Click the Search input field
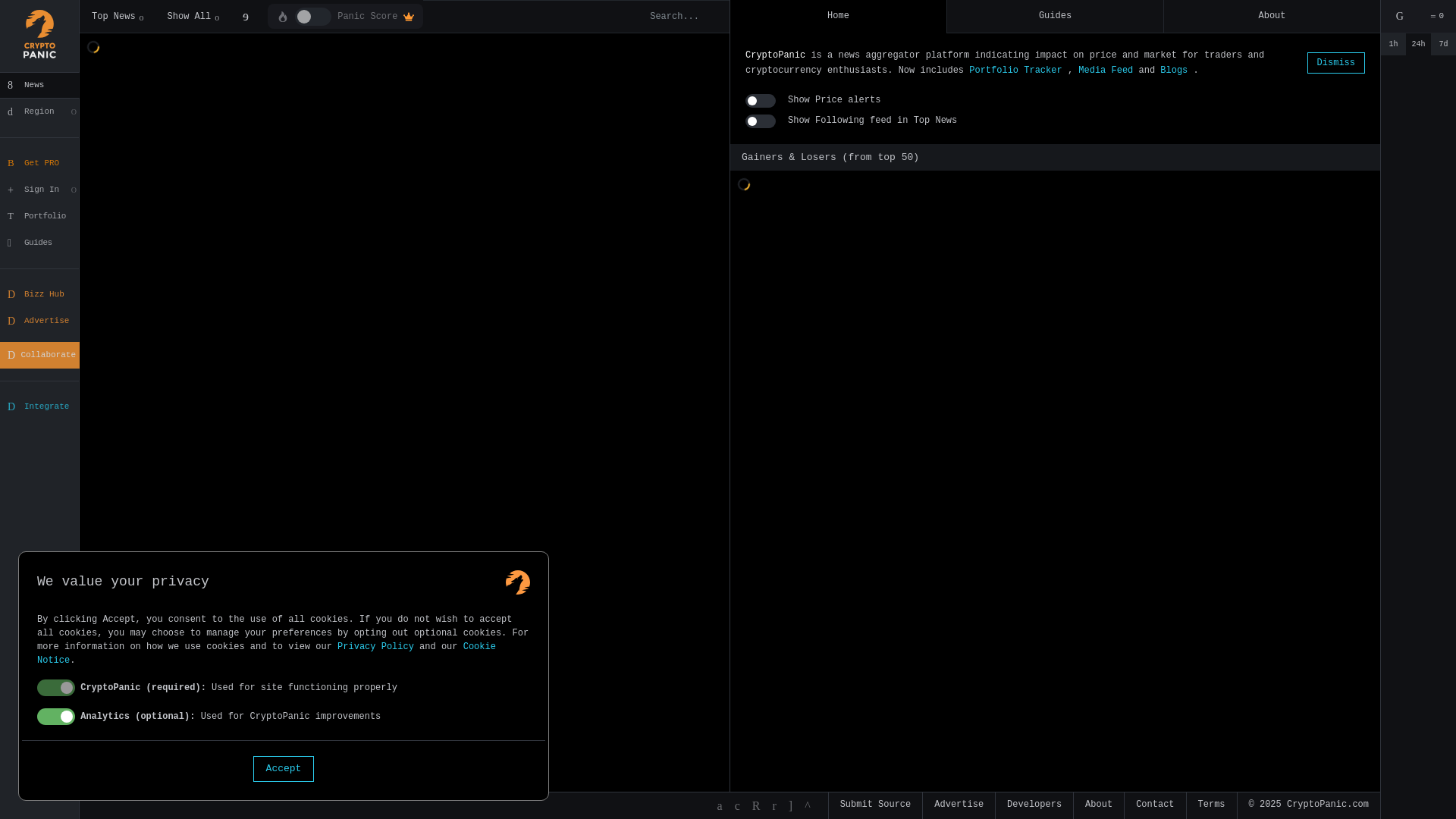This screenshot has height=819, width=1456. (x=682, y=17)
